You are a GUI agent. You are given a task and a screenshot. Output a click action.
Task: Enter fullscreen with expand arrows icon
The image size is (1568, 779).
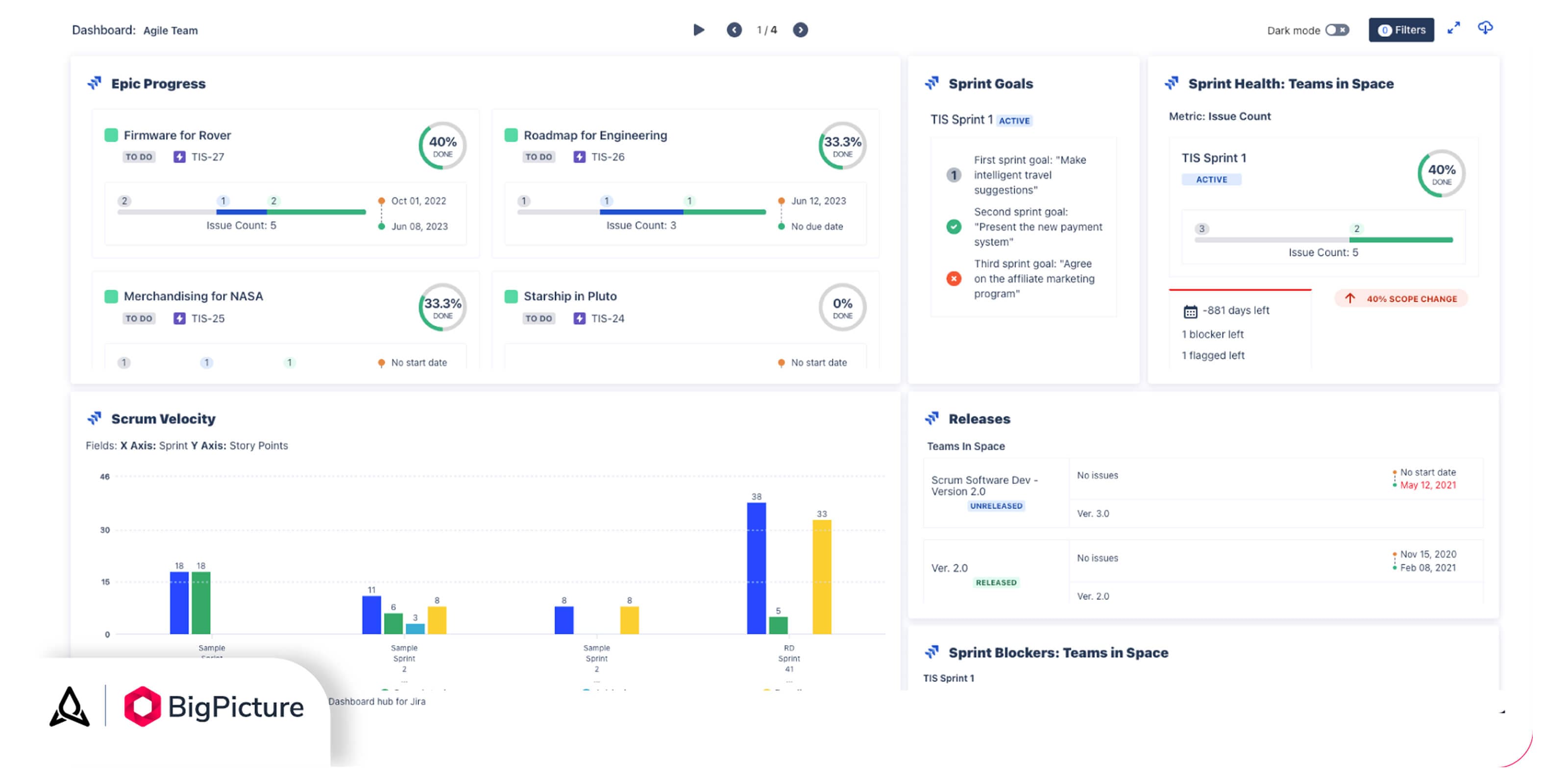coord(1453,28)
